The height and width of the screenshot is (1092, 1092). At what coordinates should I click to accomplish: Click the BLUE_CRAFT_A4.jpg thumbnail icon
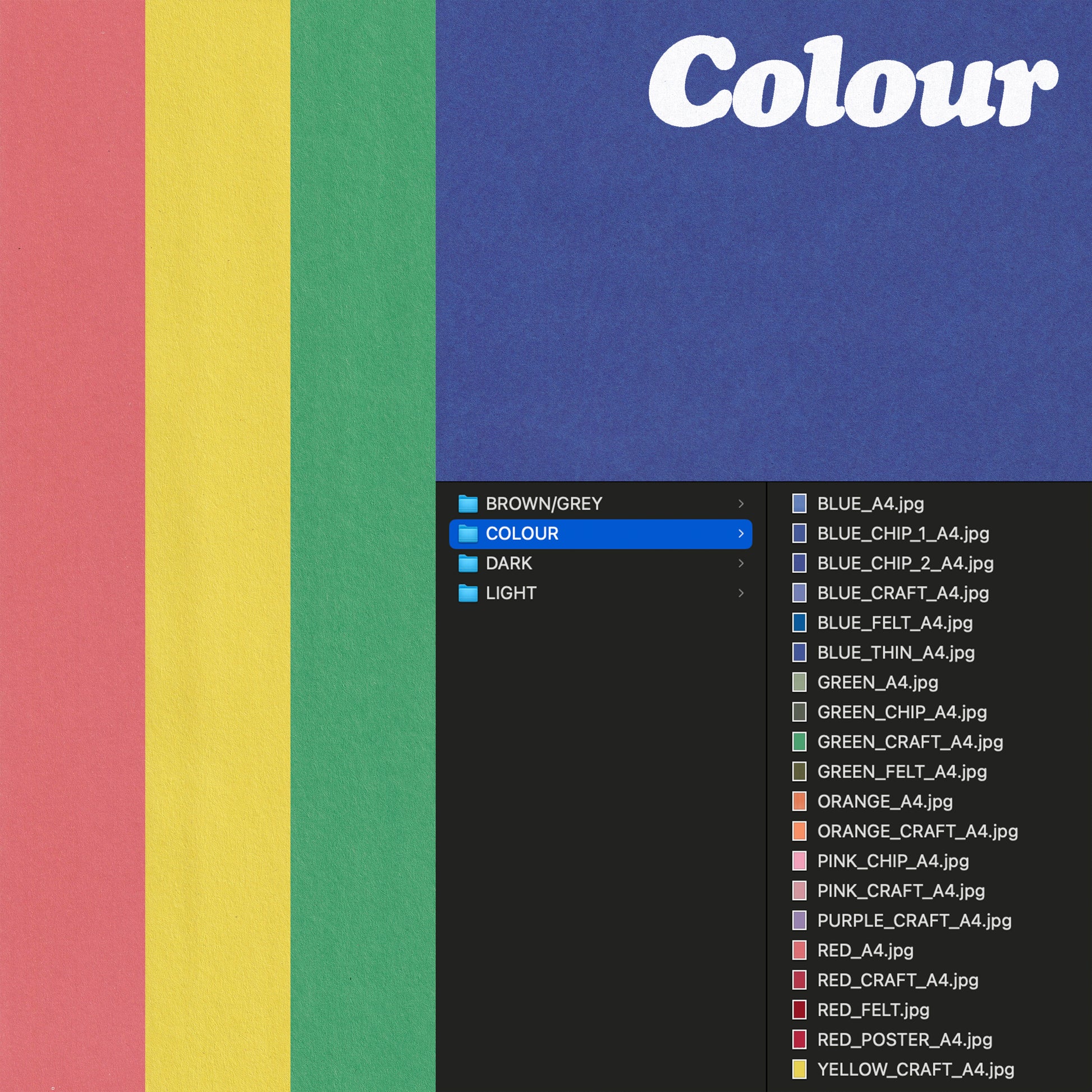pos(799,593)
